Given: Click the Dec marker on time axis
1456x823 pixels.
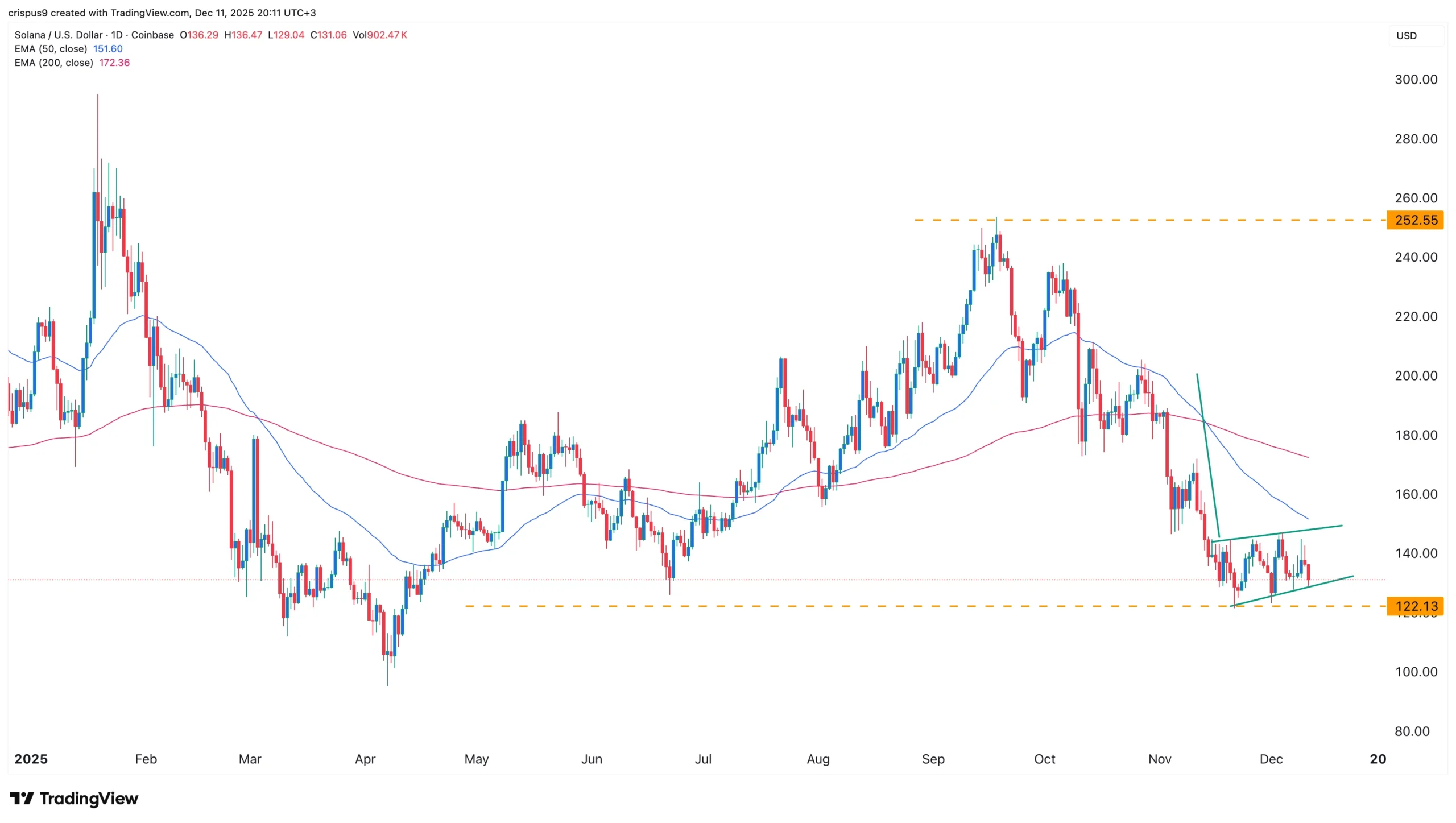Looking at the screenshot, I should (1271, 759).
